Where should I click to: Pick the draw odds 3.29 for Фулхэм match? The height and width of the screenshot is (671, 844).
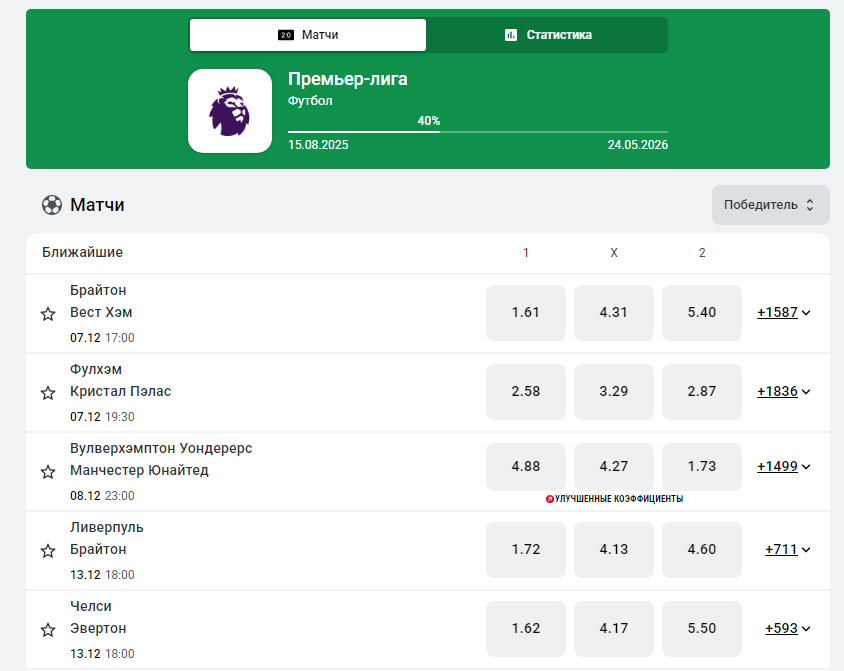tap(614, 392)
